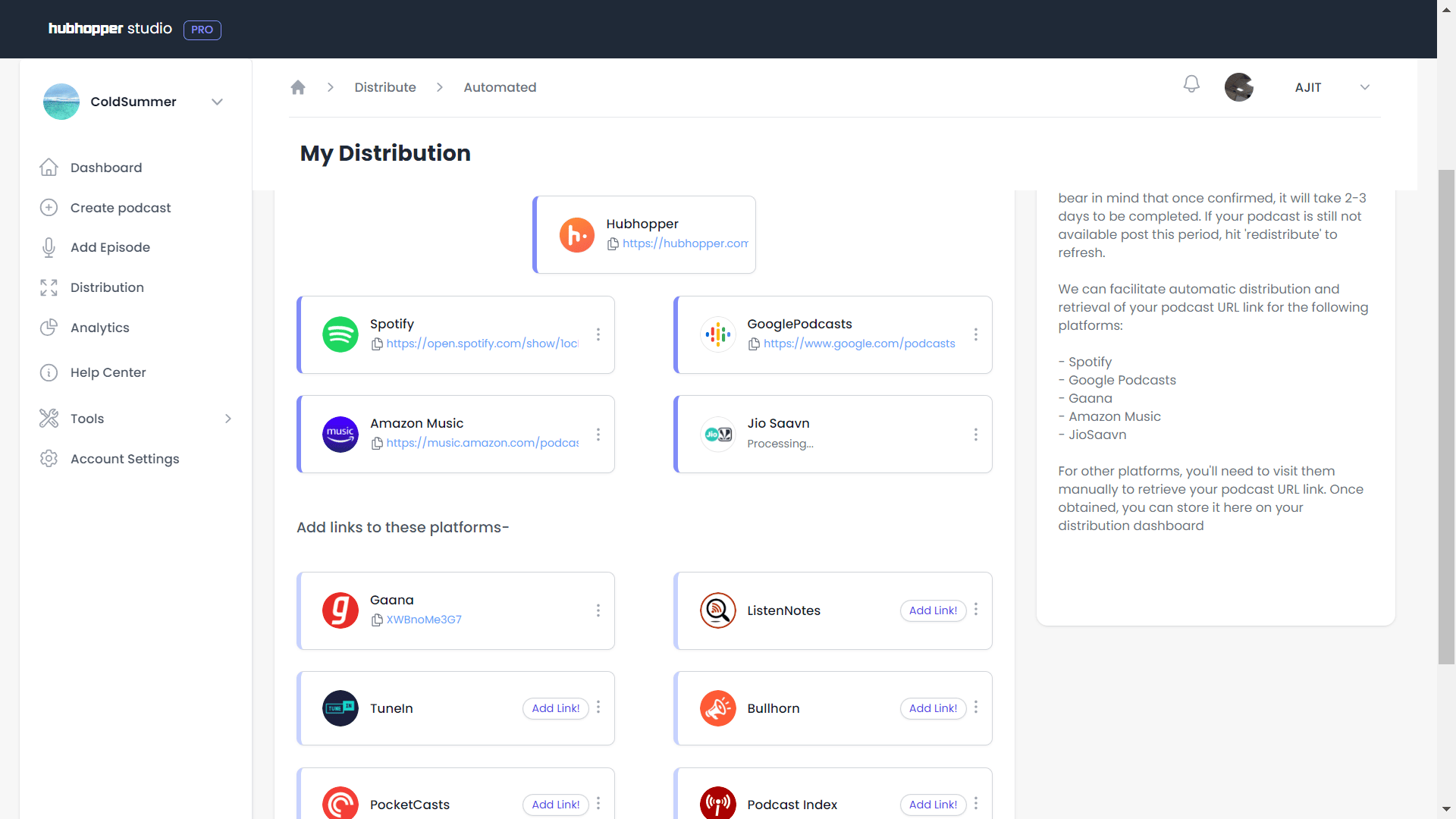Image resolution: width=1456 pixels, height=819 pixels.
Task: Go to Analytics in sidebar
Action: click(99, 328)
